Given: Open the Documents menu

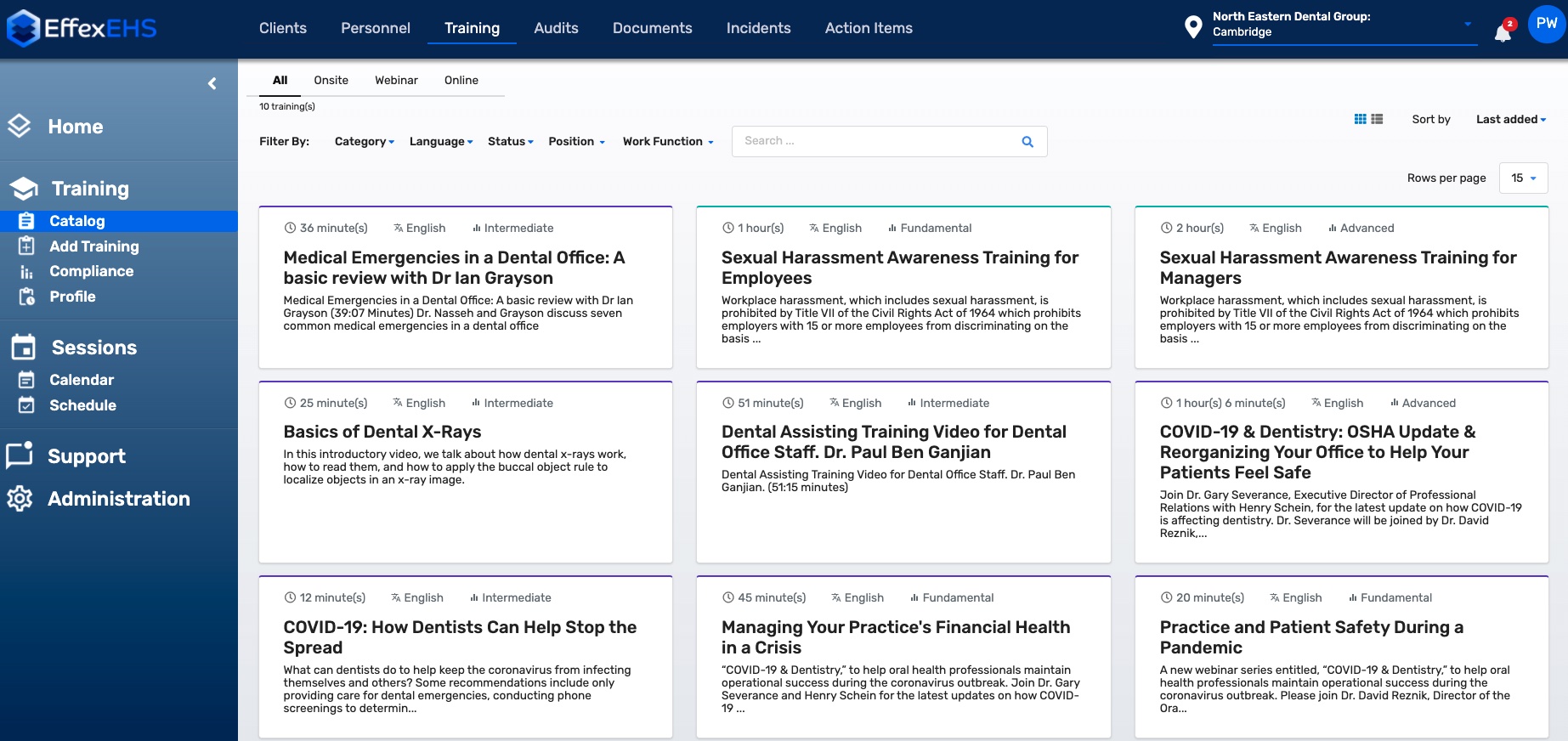Looking at the screenshot, I should coord(653,28).
